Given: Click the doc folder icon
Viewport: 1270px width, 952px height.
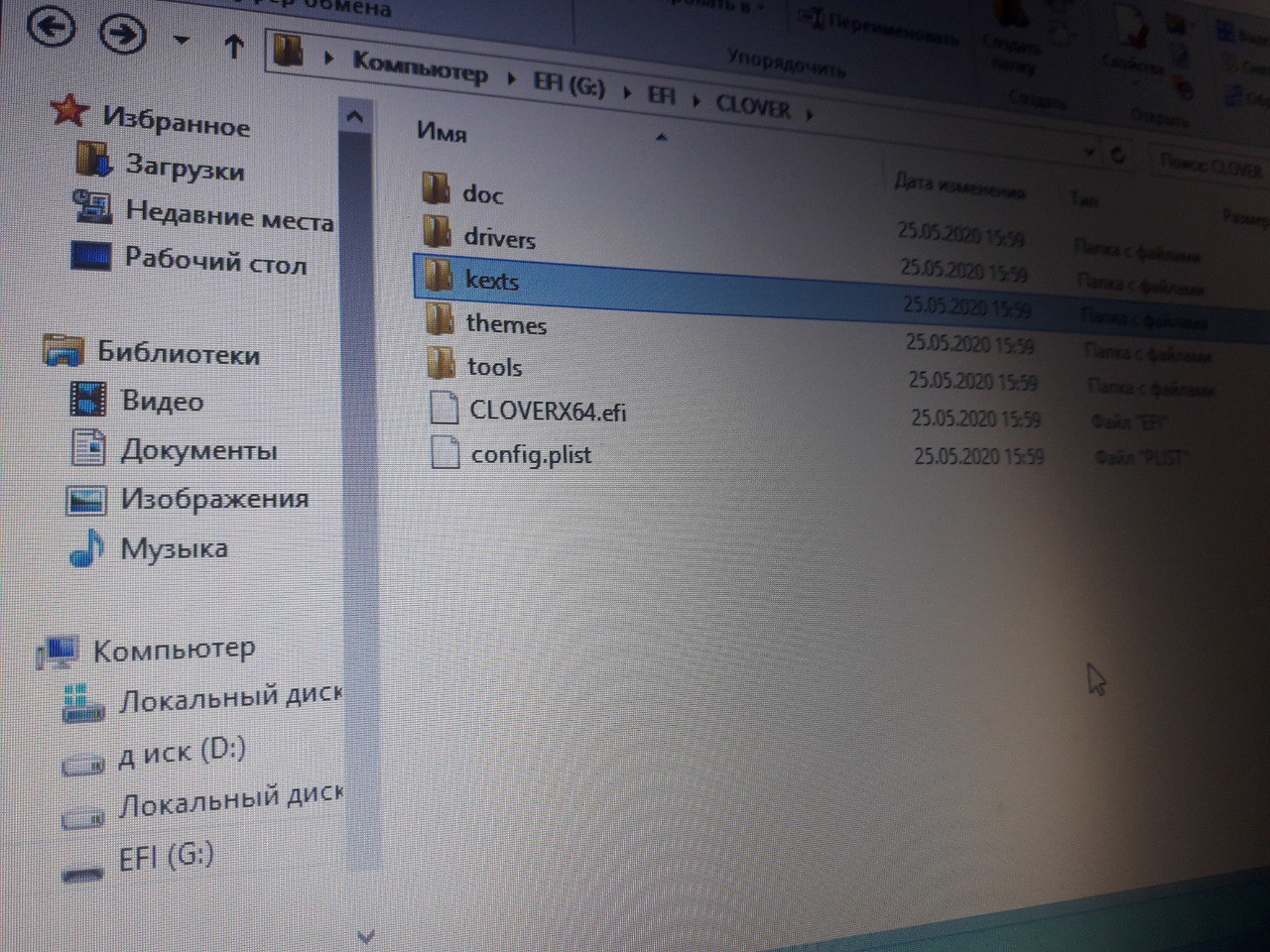Looking at the screenshot, I should click(436, 187).
